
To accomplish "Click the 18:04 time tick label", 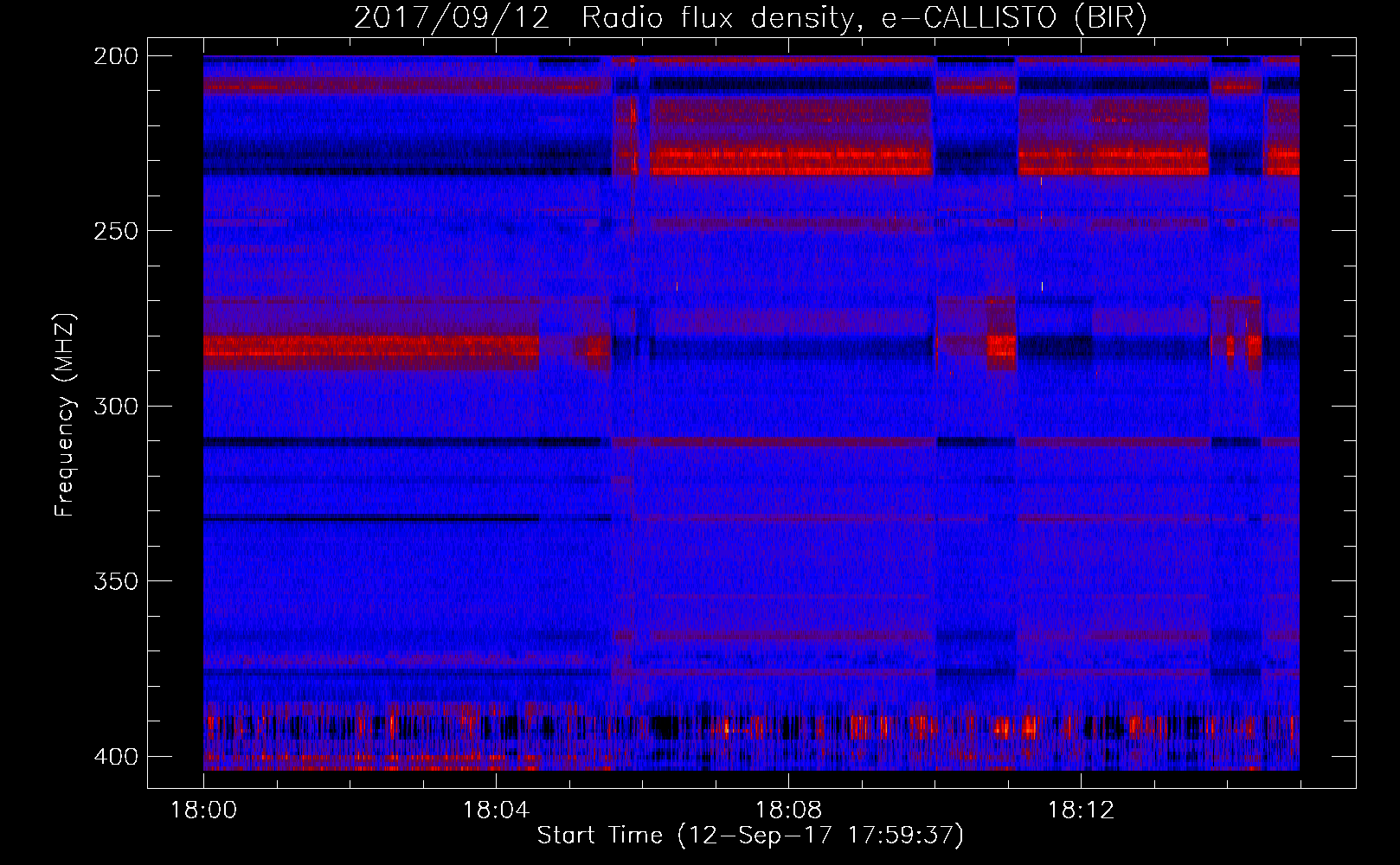I will tap(496, 811).
